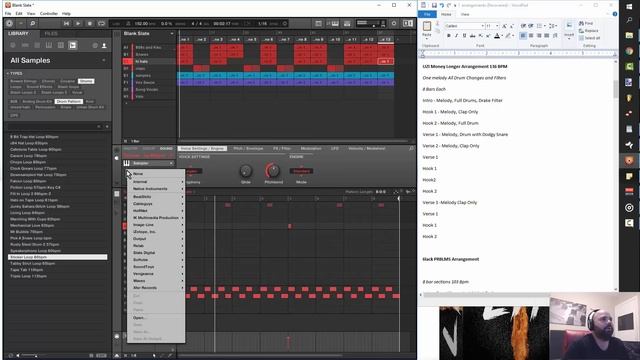Toggle Italic formatting in WordPad

[x=456, y=36]
